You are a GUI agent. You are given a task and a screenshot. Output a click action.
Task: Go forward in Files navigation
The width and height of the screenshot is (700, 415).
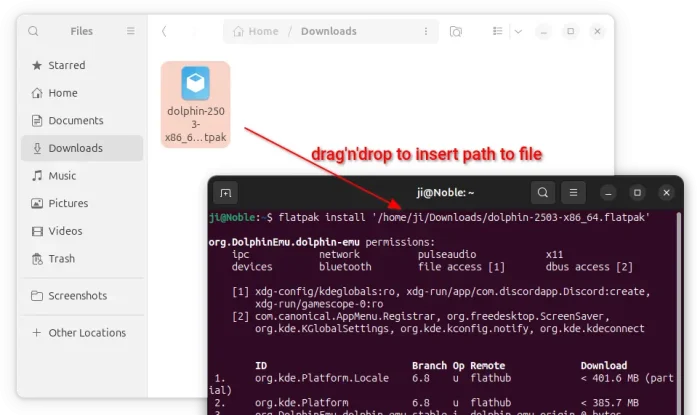(194, 31)
